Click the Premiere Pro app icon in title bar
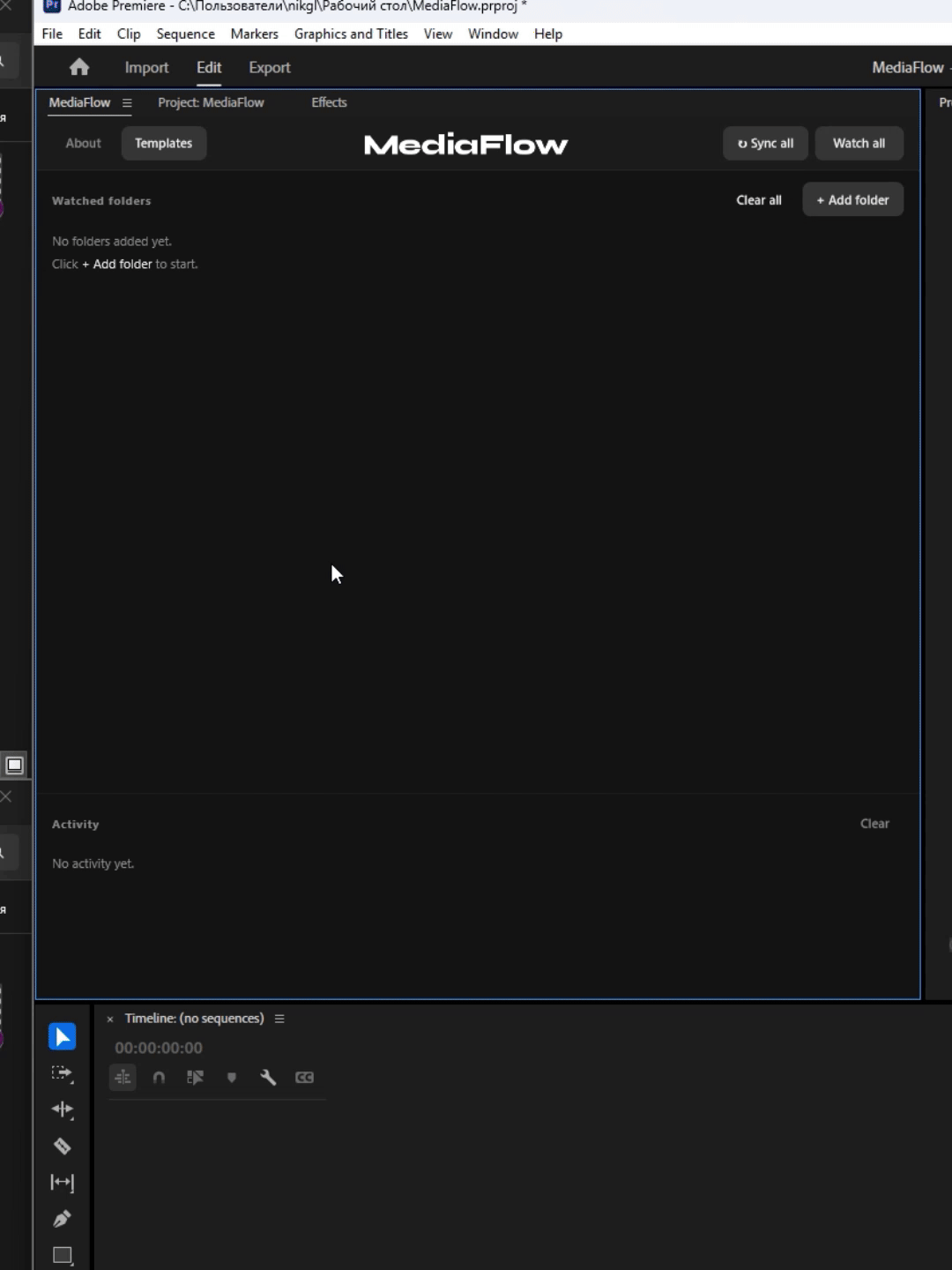This screenshot has height=1270, width=952. 52,6
